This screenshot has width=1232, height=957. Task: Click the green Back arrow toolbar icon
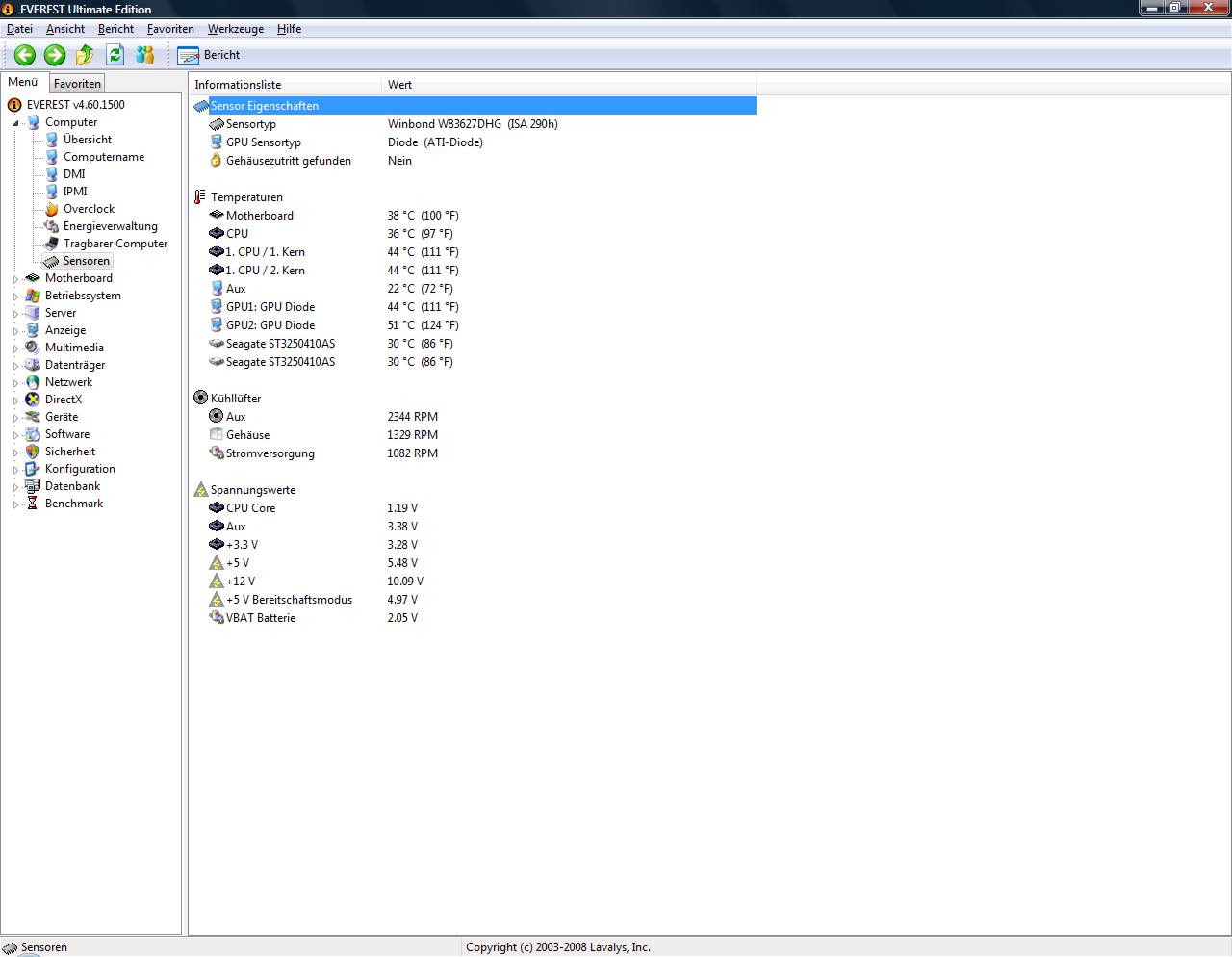coord(25,55)
